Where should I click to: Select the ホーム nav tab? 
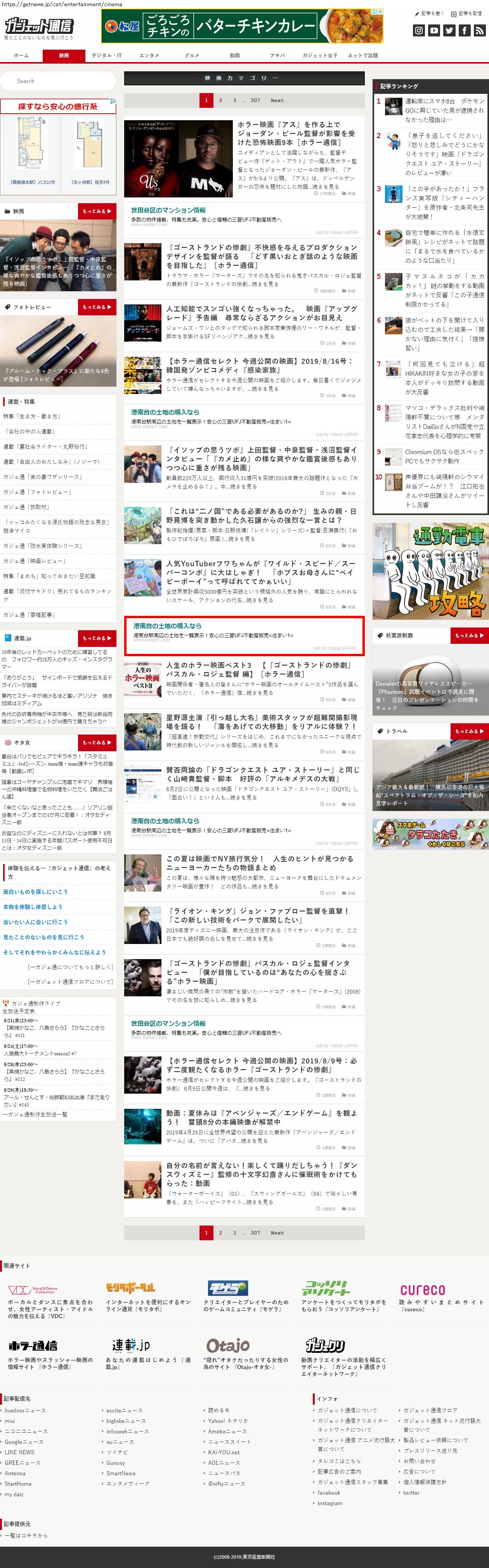[21, 55]
